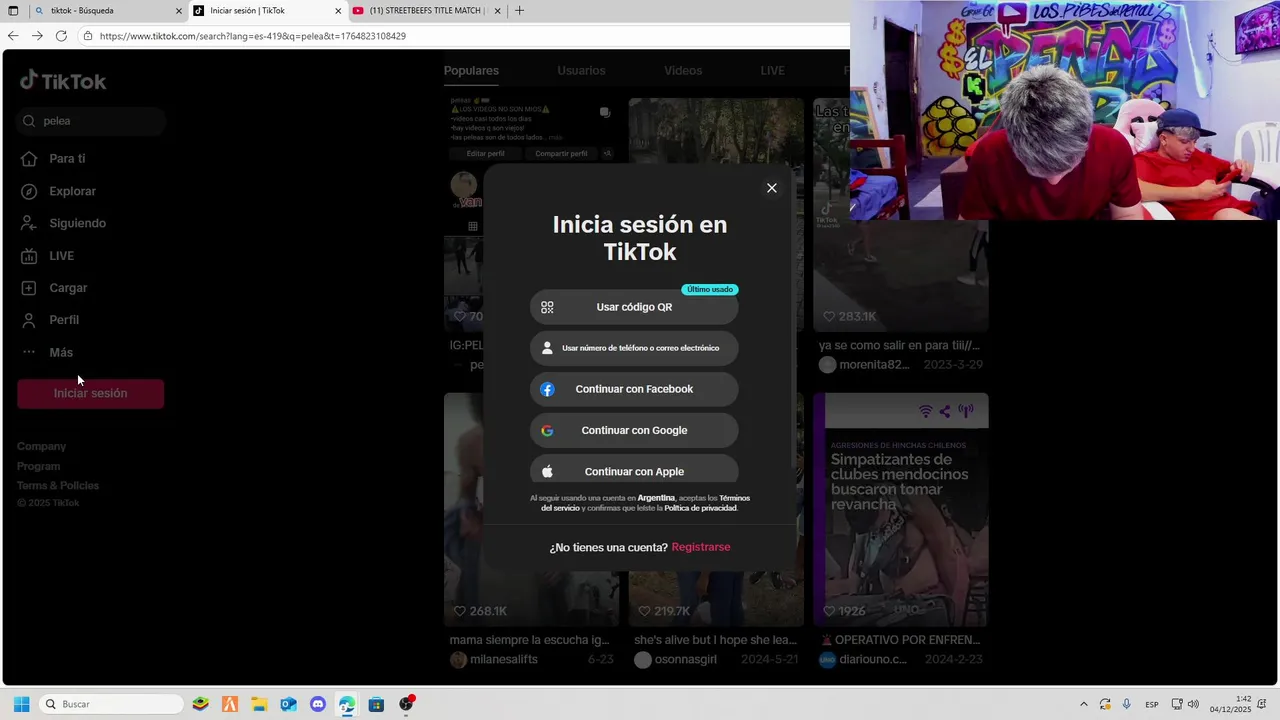
Task: Open clock showing 1:42 04/12/2025
Action: click(x=1230, y=704)
